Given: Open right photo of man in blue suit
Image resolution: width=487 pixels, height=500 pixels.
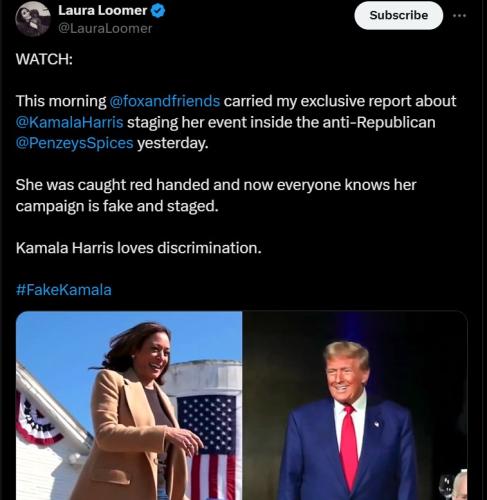Looking at the screenshot, I should click(x=355, y=405).
